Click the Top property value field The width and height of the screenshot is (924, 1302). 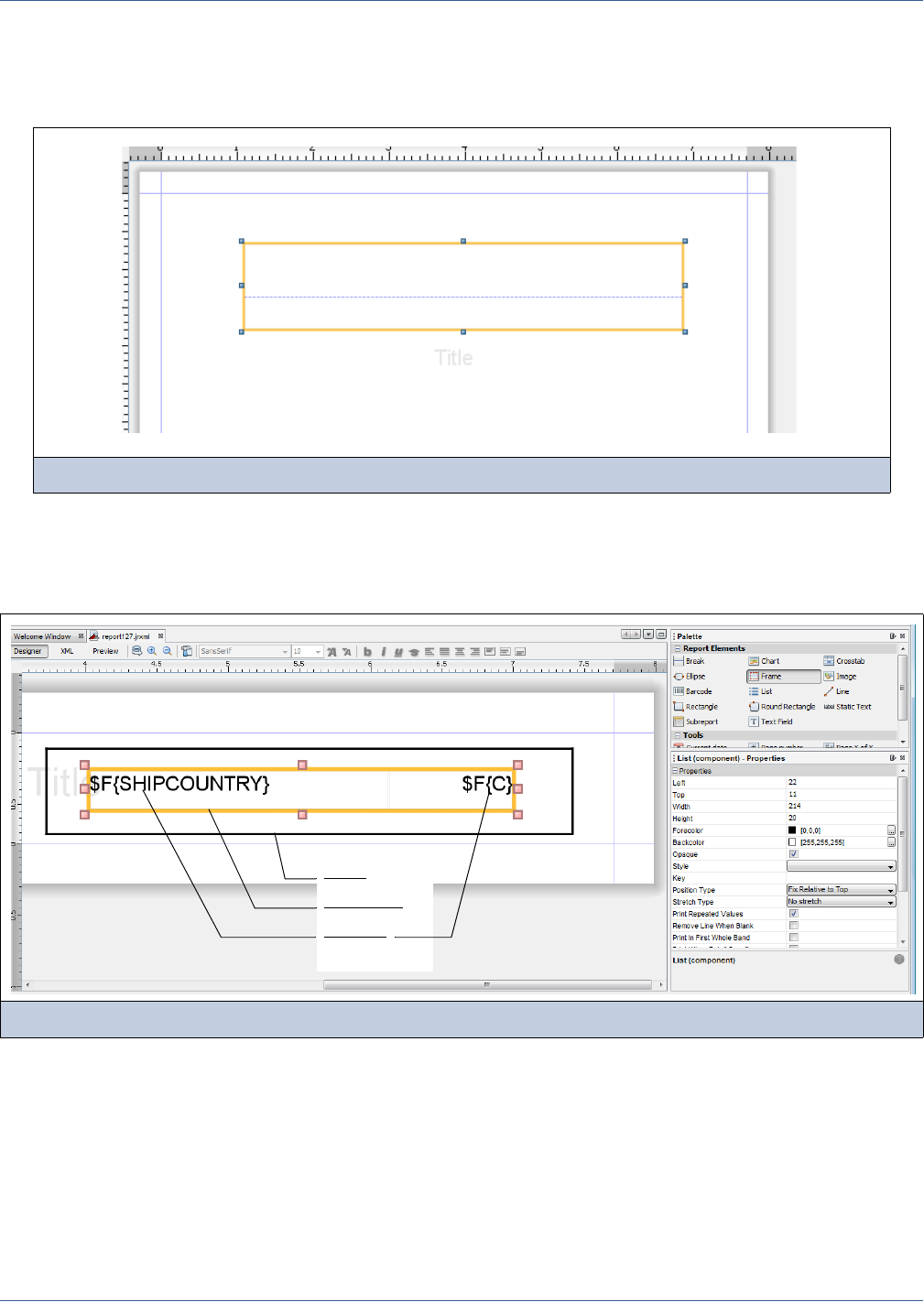[x=842, y=795]
